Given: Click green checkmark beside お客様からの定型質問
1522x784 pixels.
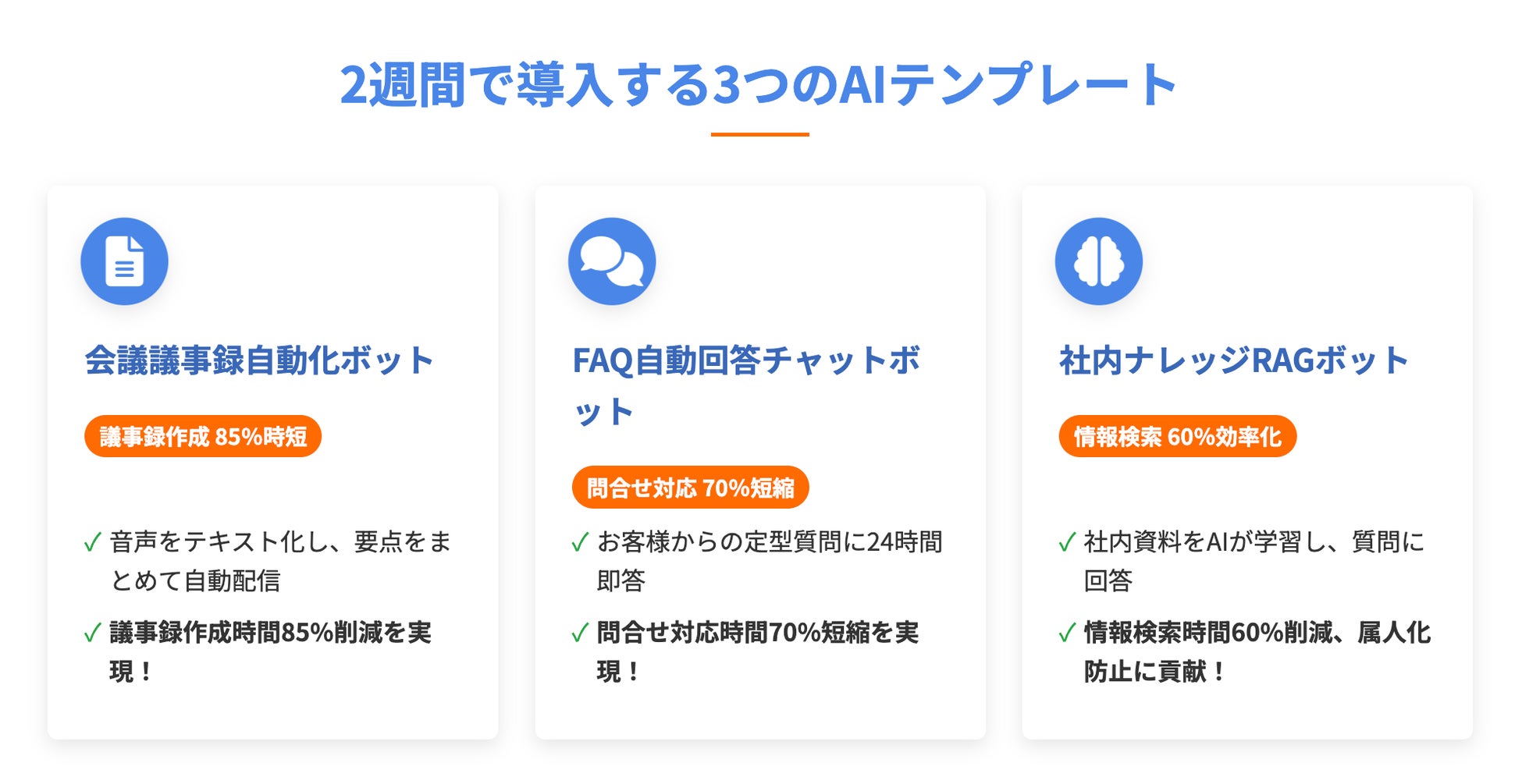Looking at the screenshot, I should [580, 542].
